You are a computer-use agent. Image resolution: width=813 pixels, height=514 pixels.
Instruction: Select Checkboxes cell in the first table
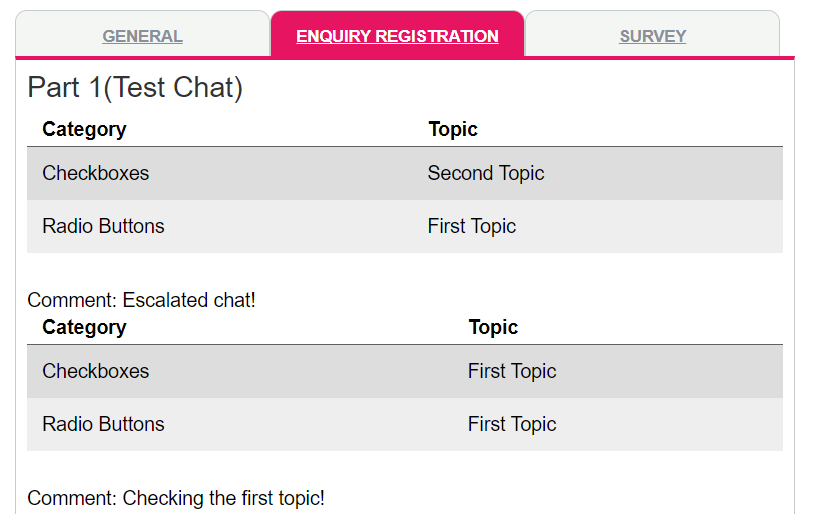coord(95,173)
